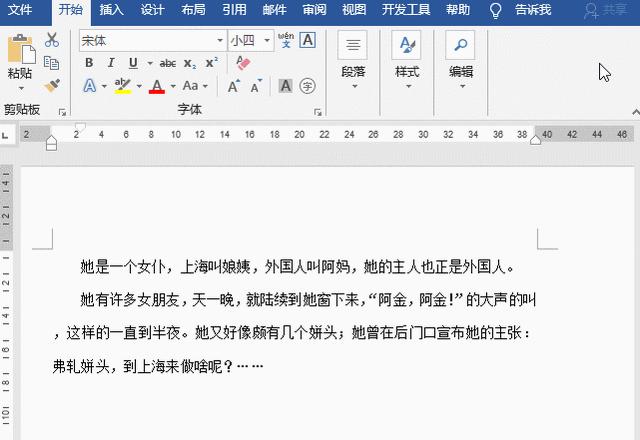Viewport: 640px width, 440px height.
Task: Toggle subscript formatting
Action: click(189, 63)
